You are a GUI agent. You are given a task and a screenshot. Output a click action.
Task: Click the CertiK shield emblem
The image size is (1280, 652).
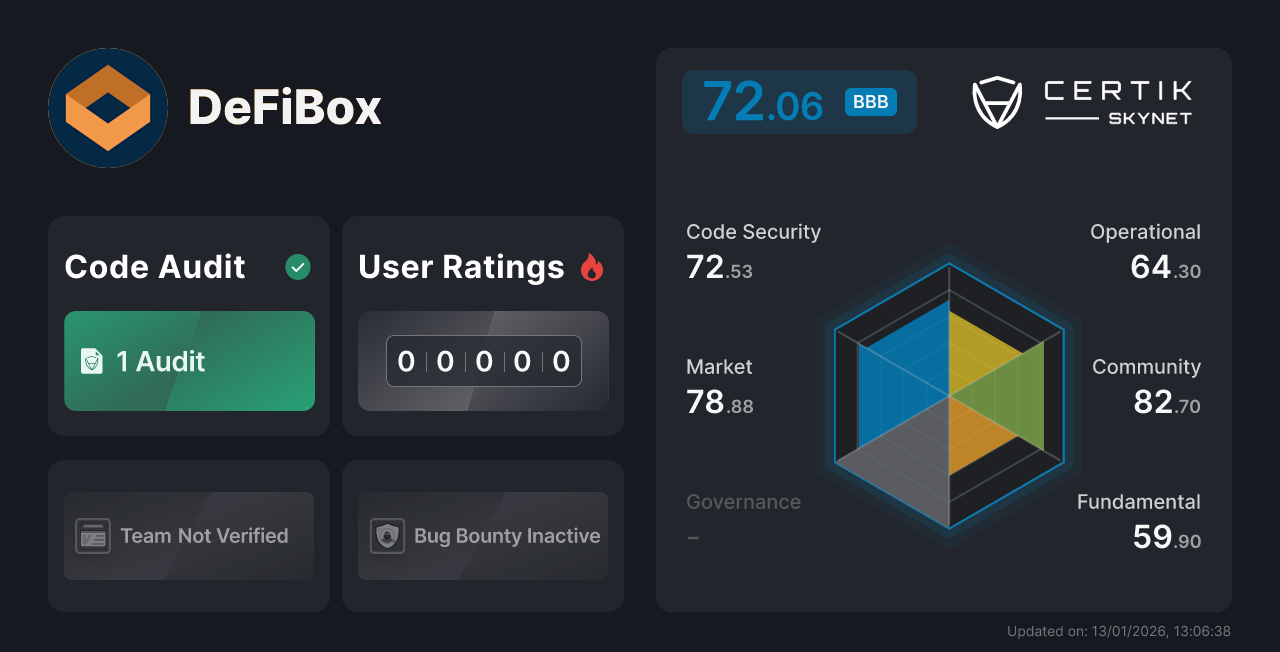point(996,100)
